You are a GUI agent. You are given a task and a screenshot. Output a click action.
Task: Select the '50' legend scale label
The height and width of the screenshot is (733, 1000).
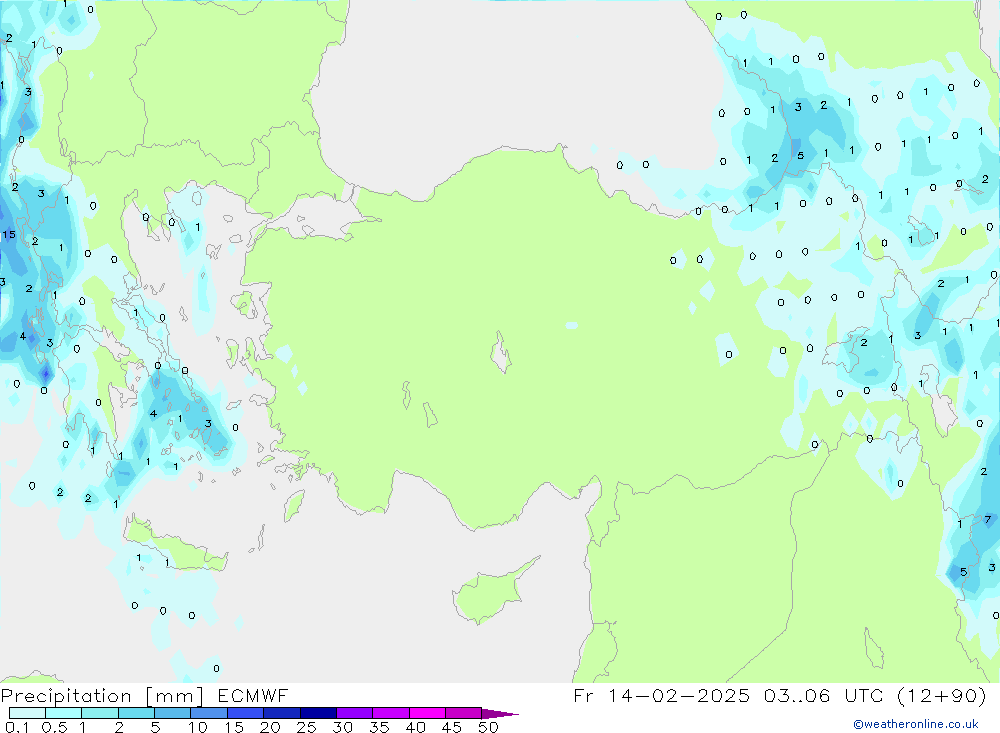click(489, 727)
